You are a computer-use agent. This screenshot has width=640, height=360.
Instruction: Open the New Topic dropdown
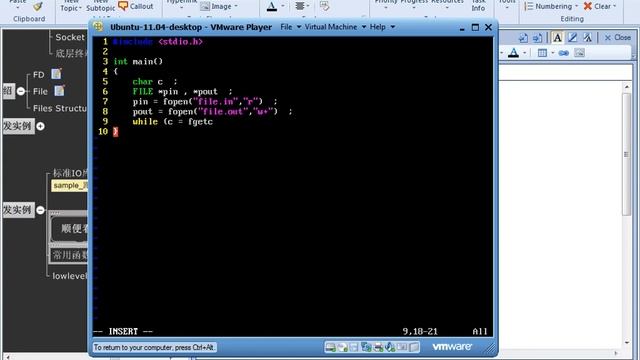coord(71,6)
